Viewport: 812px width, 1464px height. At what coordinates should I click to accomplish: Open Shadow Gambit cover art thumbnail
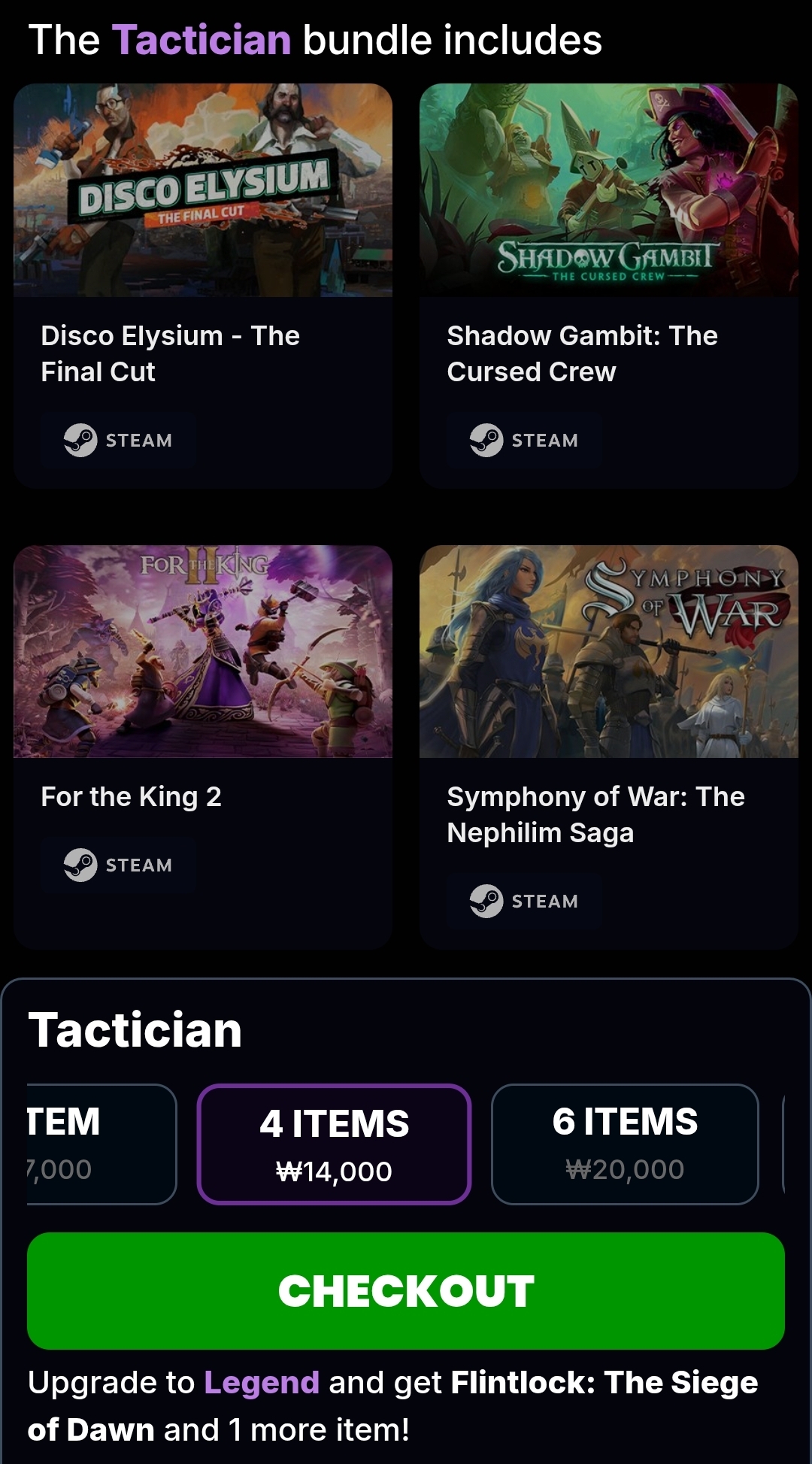coord(609,190)
